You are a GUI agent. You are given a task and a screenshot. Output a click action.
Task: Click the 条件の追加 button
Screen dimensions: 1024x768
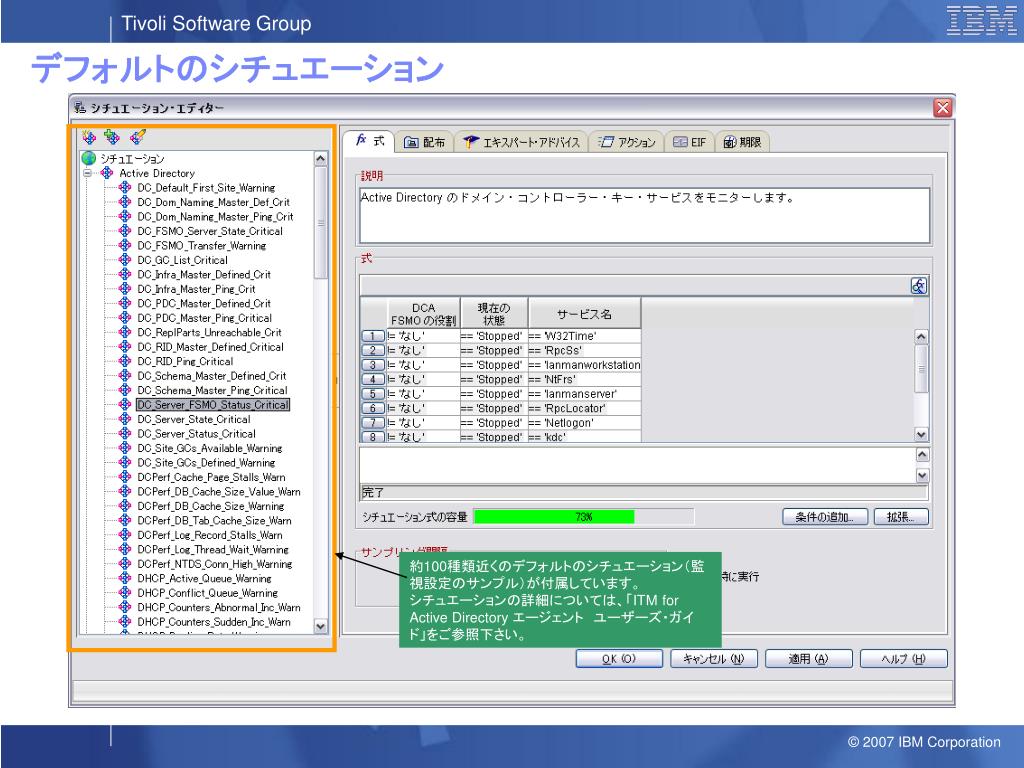tap(825, 517)
